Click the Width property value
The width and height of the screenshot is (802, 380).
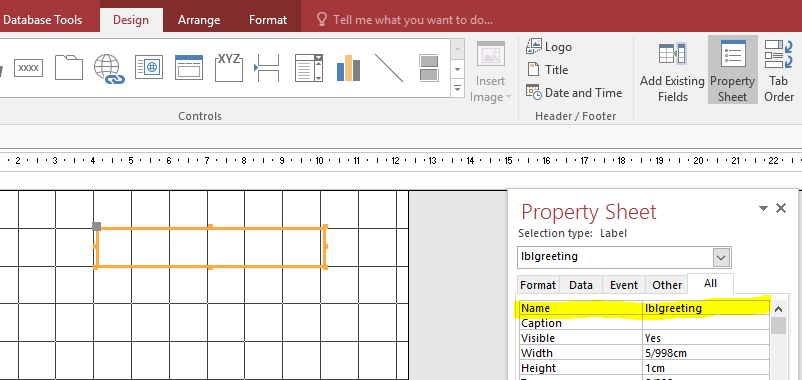click(706, 352)
